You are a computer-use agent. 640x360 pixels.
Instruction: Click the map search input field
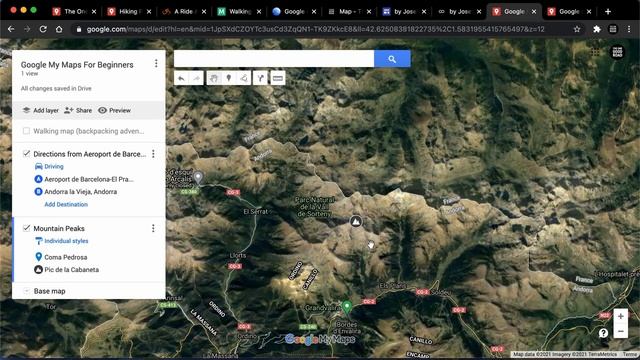pyautogui.click(x=274, y=59)
